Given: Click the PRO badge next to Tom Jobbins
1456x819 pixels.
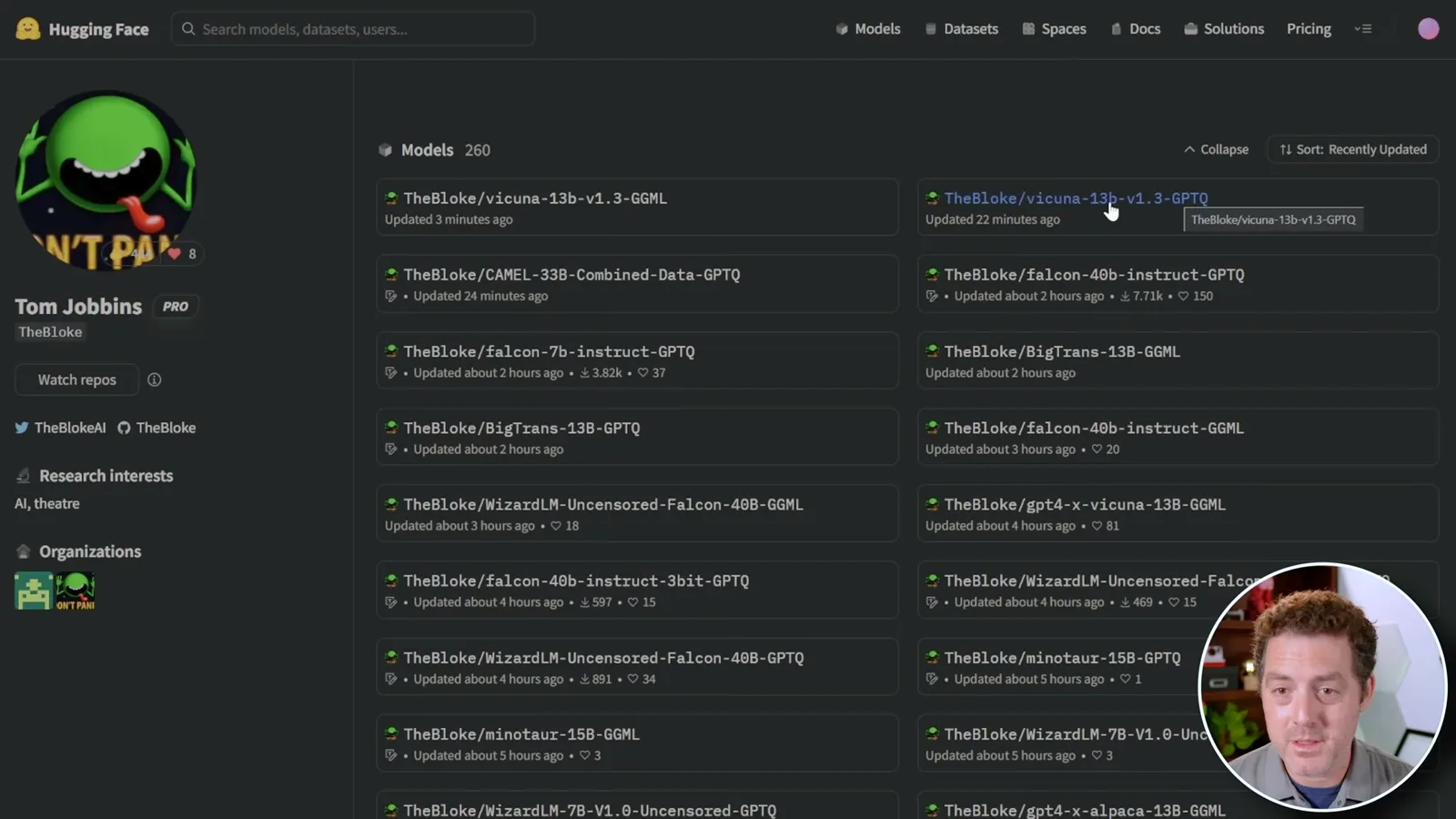Looking at the screenshot, I should click(x=176, y=307).
